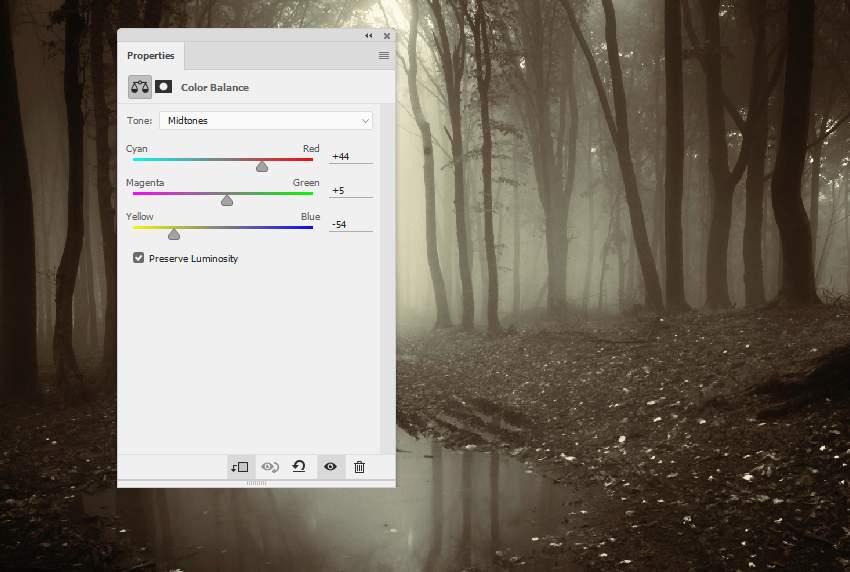This screenshot has height=572, width=850.
Task: Select the layer mask icon
Action: tap(163, 87)
